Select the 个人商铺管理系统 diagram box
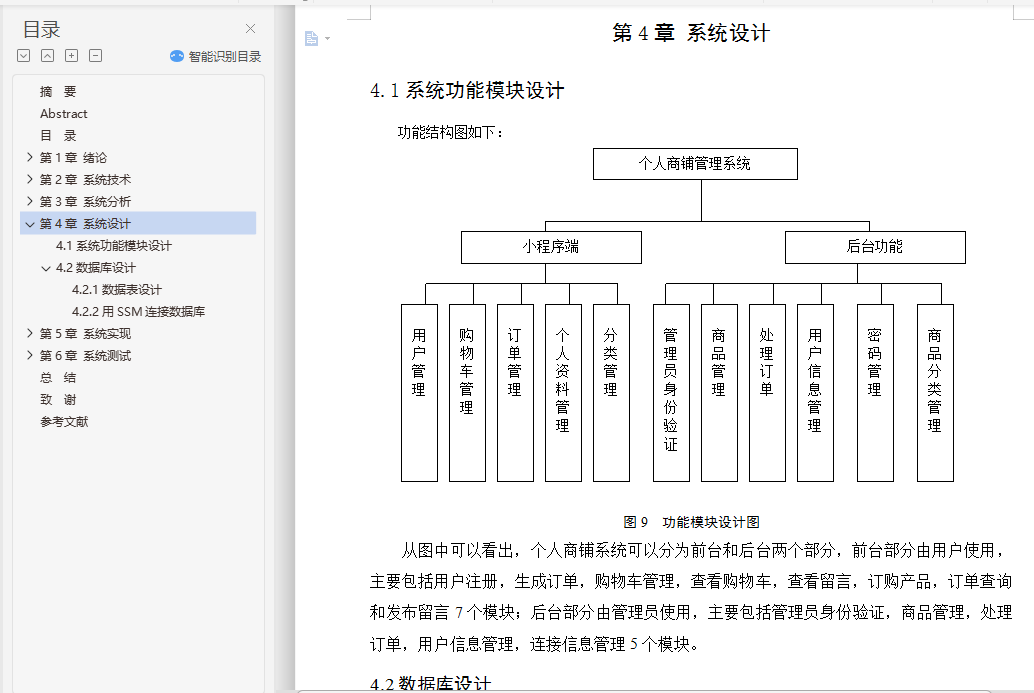This screenshot has height=693, width=1034. 695,164
